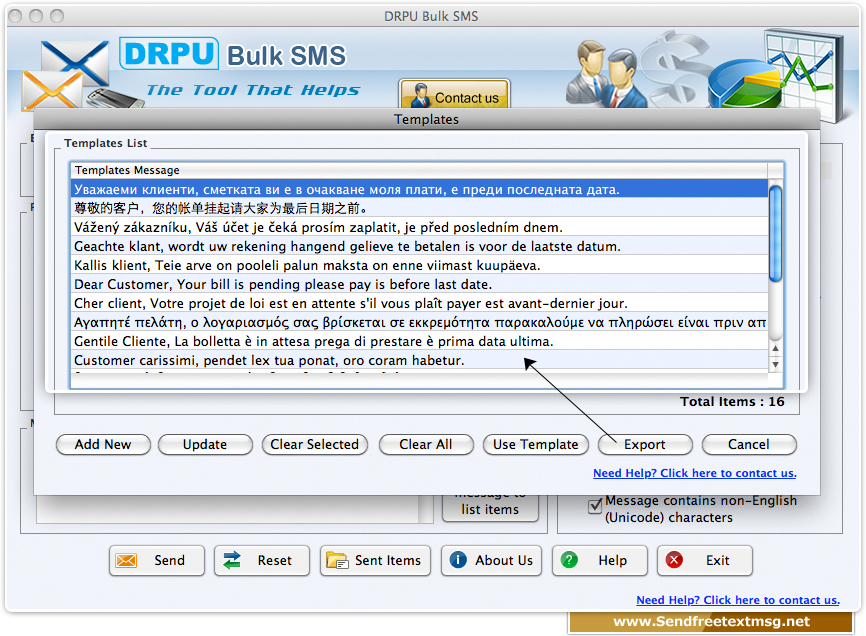866x636 pixels.
Task: Open Sent Items folder icon
Action: coord(337,560)
